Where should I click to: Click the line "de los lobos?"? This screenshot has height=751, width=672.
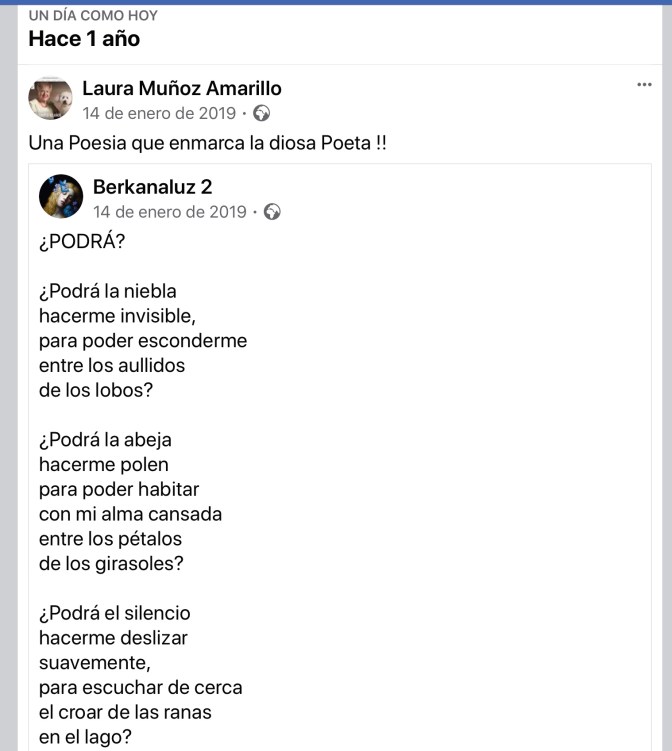96,390
